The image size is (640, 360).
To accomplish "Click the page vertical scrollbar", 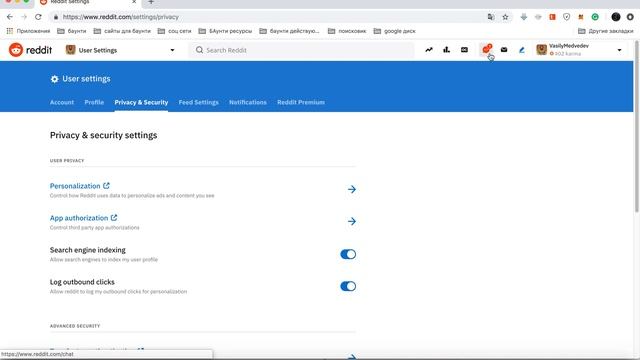I will tap(637, 127).
